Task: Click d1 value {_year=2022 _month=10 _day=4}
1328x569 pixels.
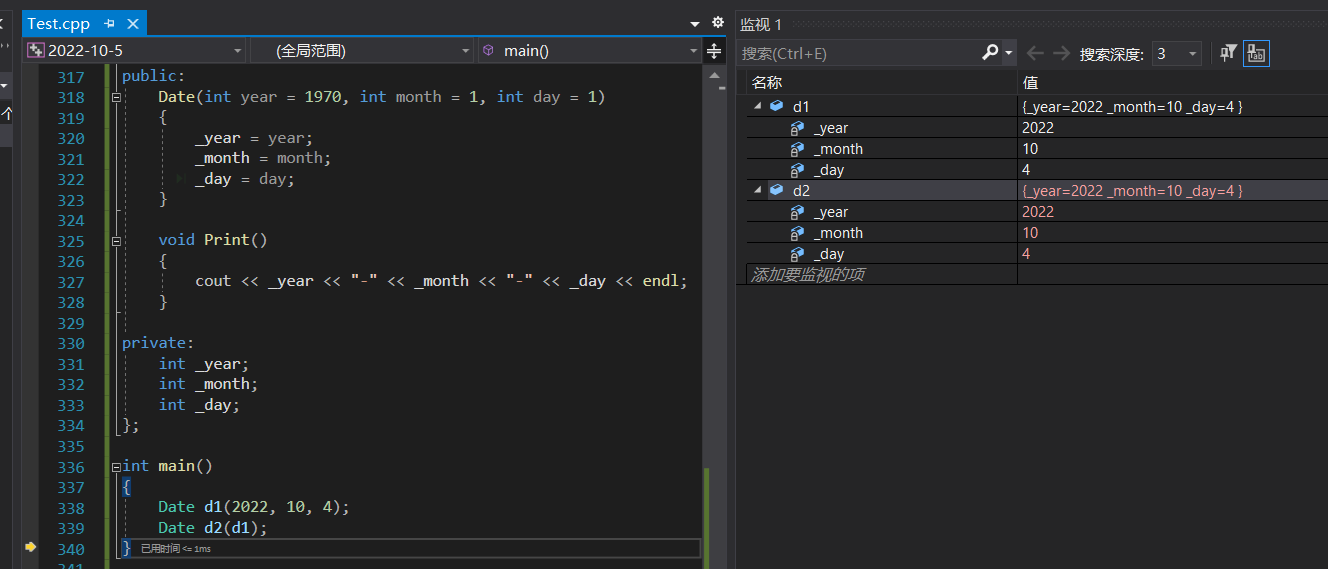Action: tap(1132, 106)
